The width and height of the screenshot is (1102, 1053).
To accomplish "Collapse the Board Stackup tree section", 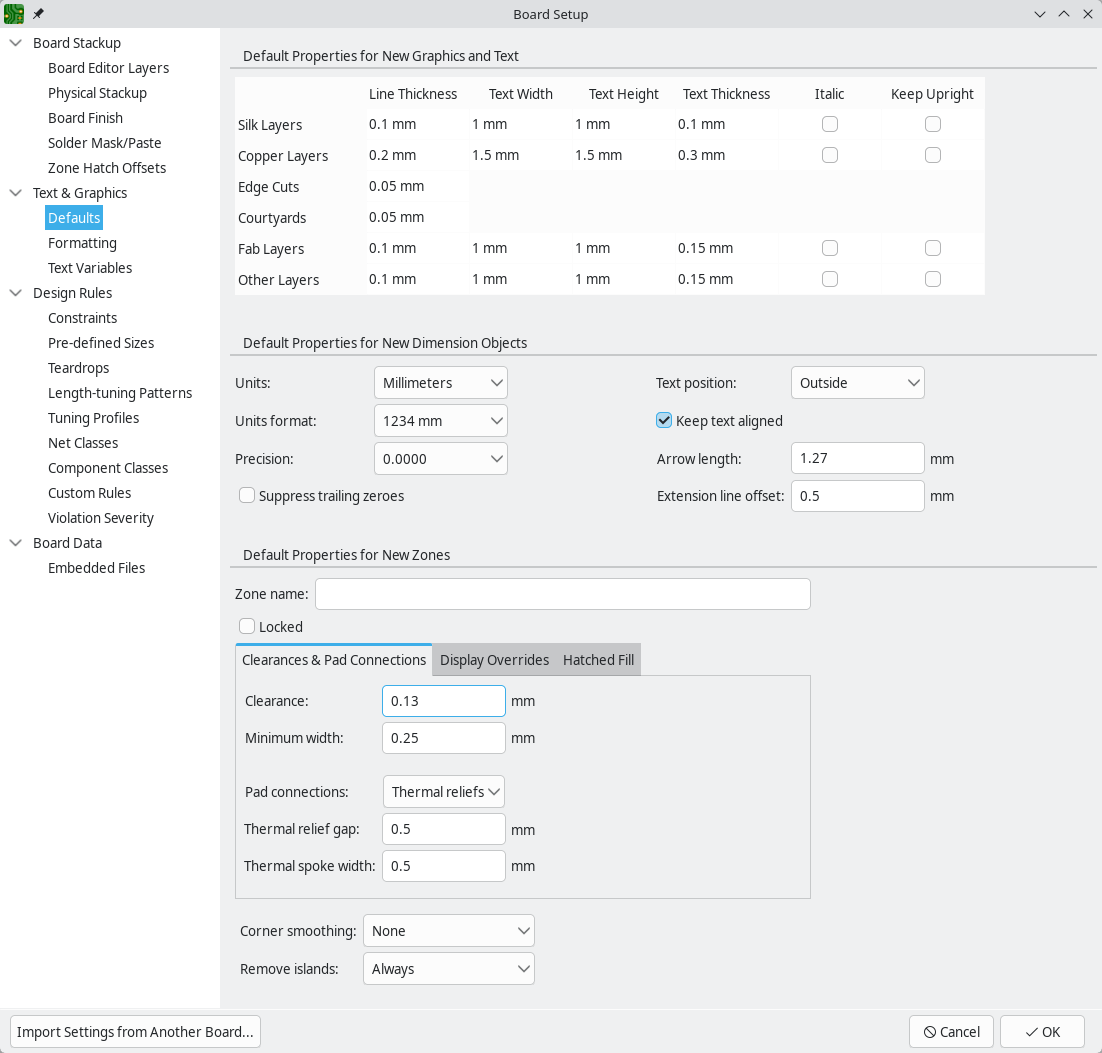I will click(14, 43).
